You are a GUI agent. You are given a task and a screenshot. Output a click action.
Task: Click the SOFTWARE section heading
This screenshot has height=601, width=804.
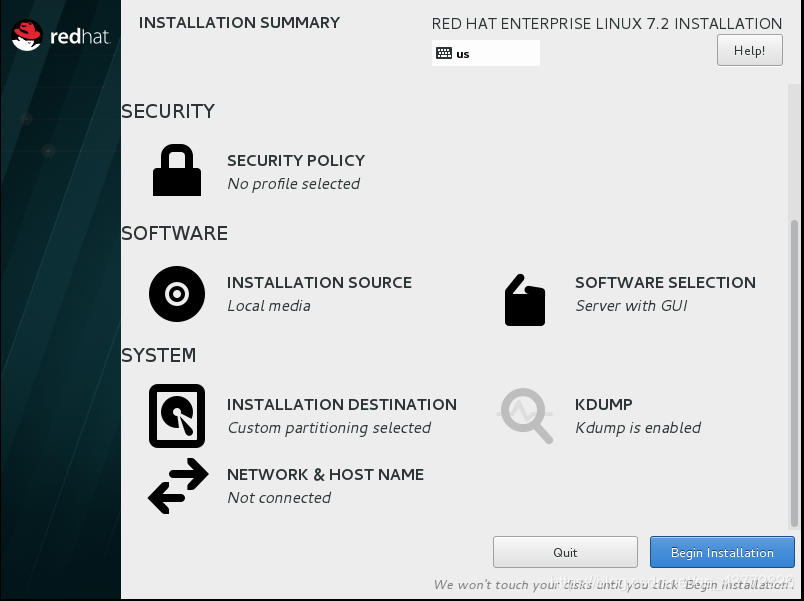pos(175,233)
